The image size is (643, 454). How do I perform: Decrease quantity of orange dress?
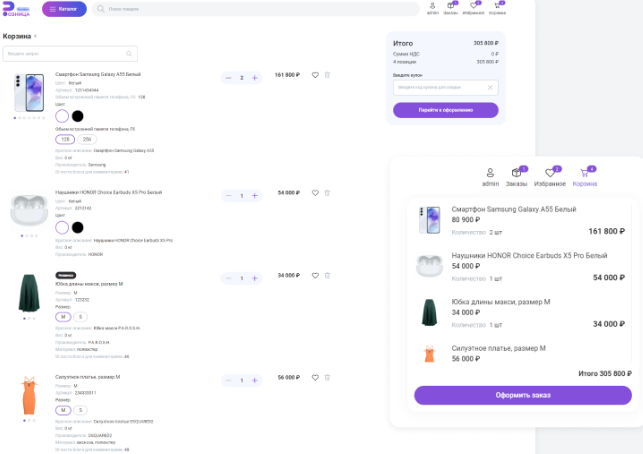pos(228,380)
